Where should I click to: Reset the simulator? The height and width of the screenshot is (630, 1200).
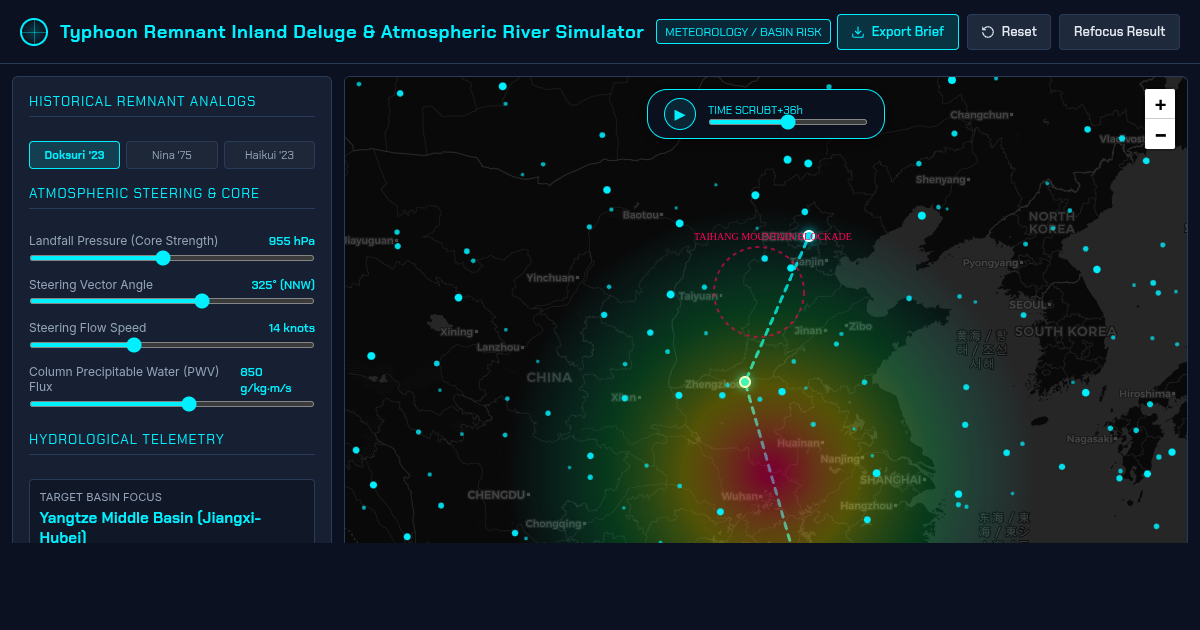1009,32
